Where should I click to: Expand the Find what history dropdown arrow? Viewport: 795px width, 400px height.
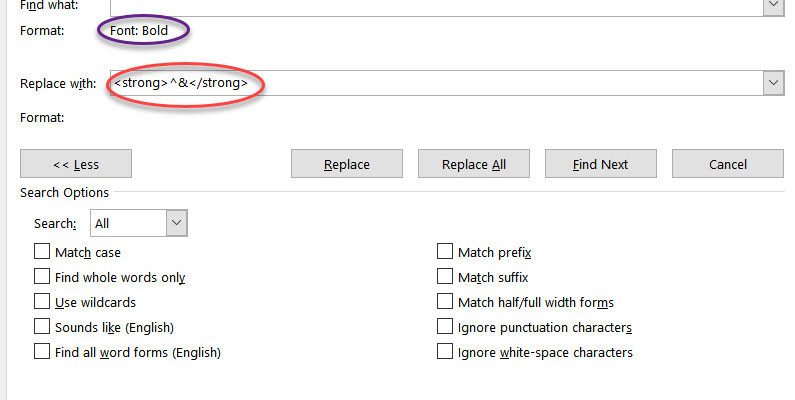(773, 6)
